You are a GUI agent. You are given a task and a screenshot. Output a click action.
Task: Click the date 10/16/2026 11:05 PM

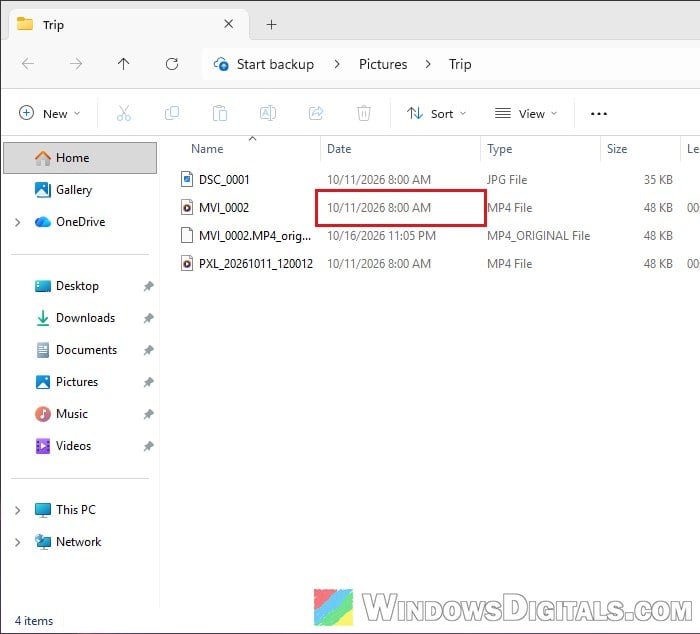click(x=381, y=236)
